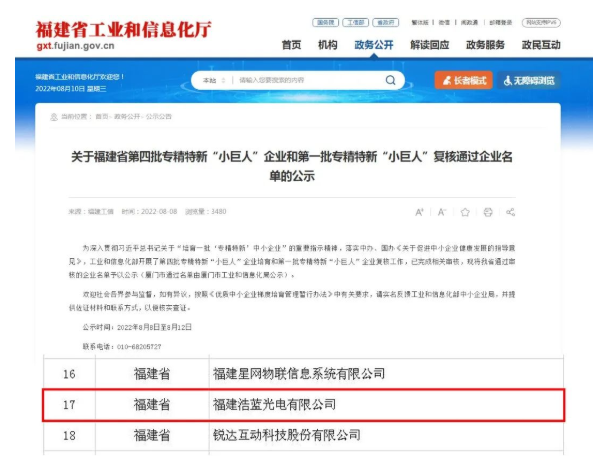611x456 pixels.
Task: Decrease font size with A- icon
Action: 443,212
